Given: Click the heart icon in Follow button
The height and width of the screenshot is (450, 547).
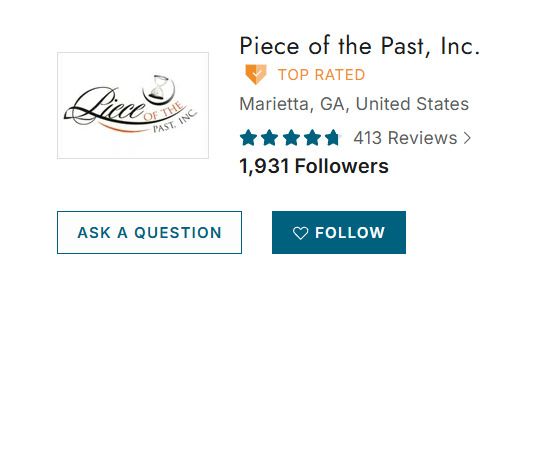Looking at the screenshot, I should coord(300,233).
